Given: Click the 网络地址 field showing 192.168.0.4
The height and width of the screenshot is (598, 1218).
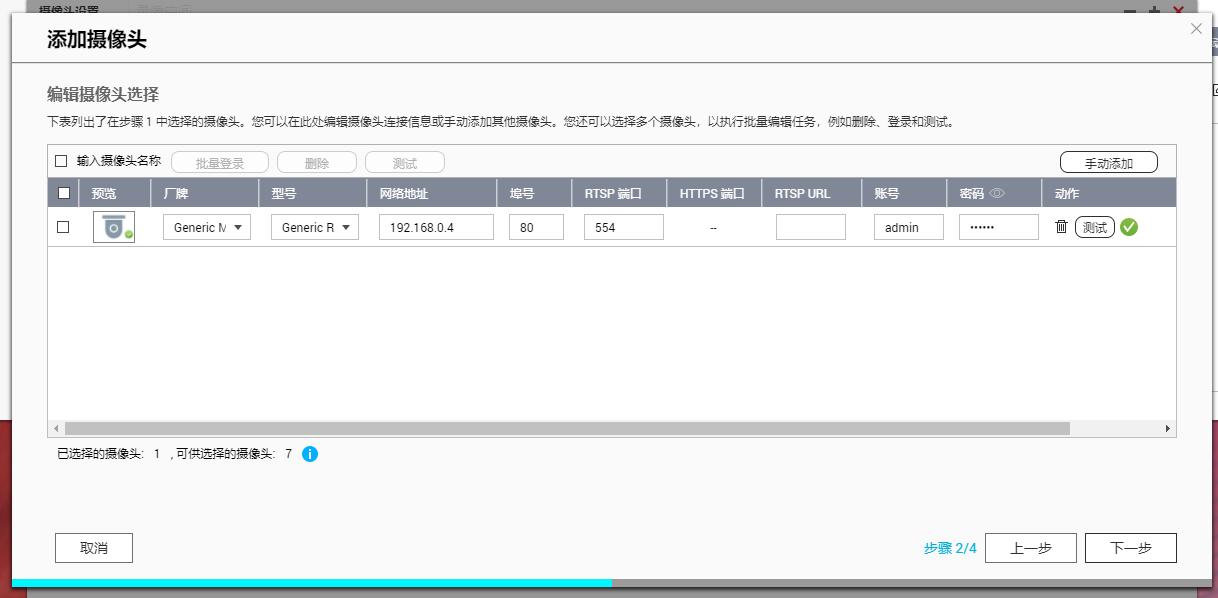Looking at the screenshot, I should [435, 227].
